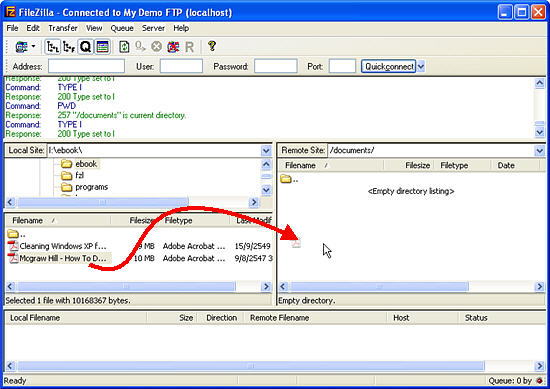Click the queue Status column header
Image resolution: width=550 pixels, height=389 pixels.
pos(502,318)
